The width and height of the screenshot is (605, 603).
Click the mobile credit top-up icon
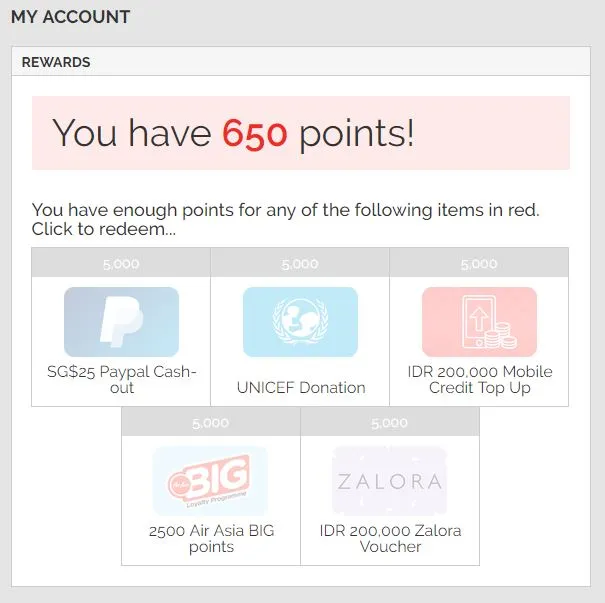tap(479, 322)
